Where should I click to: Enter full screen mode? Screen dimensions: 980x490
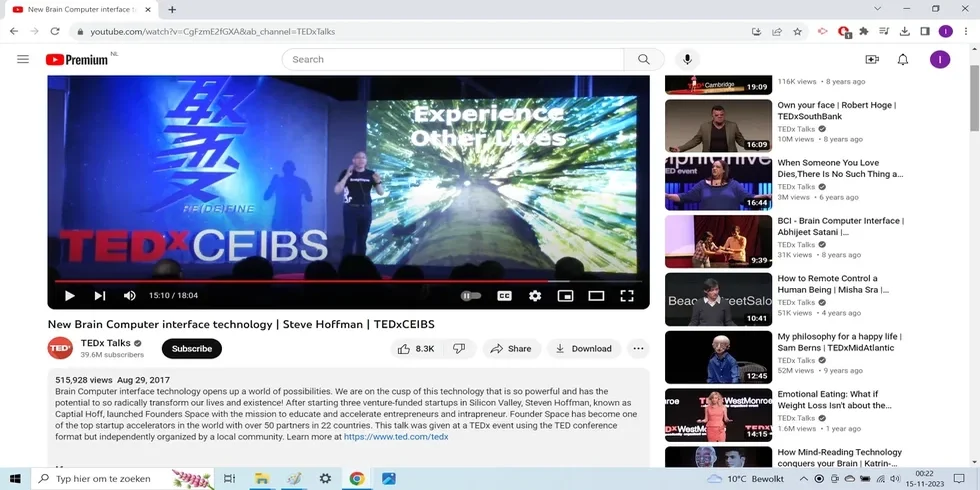(627, 296)
